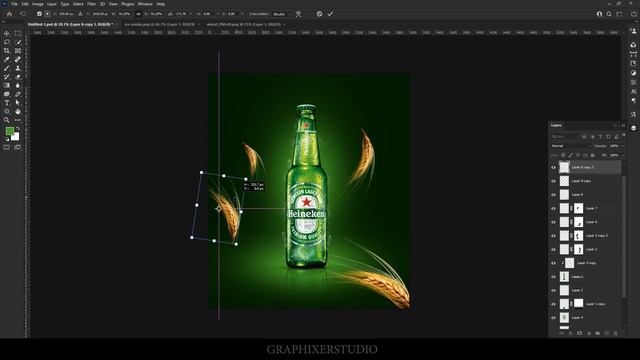Select the History Brush tool
Screen dimensions: 640x360
[7, 77]
